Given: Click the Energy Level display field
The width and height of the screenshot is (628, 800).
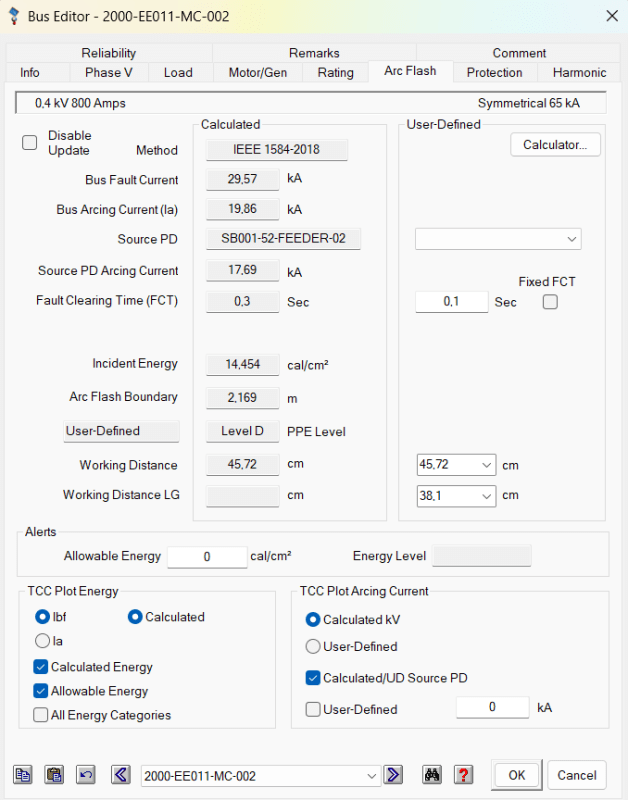Looking at the screenshot, I should (x=482, y=556).
